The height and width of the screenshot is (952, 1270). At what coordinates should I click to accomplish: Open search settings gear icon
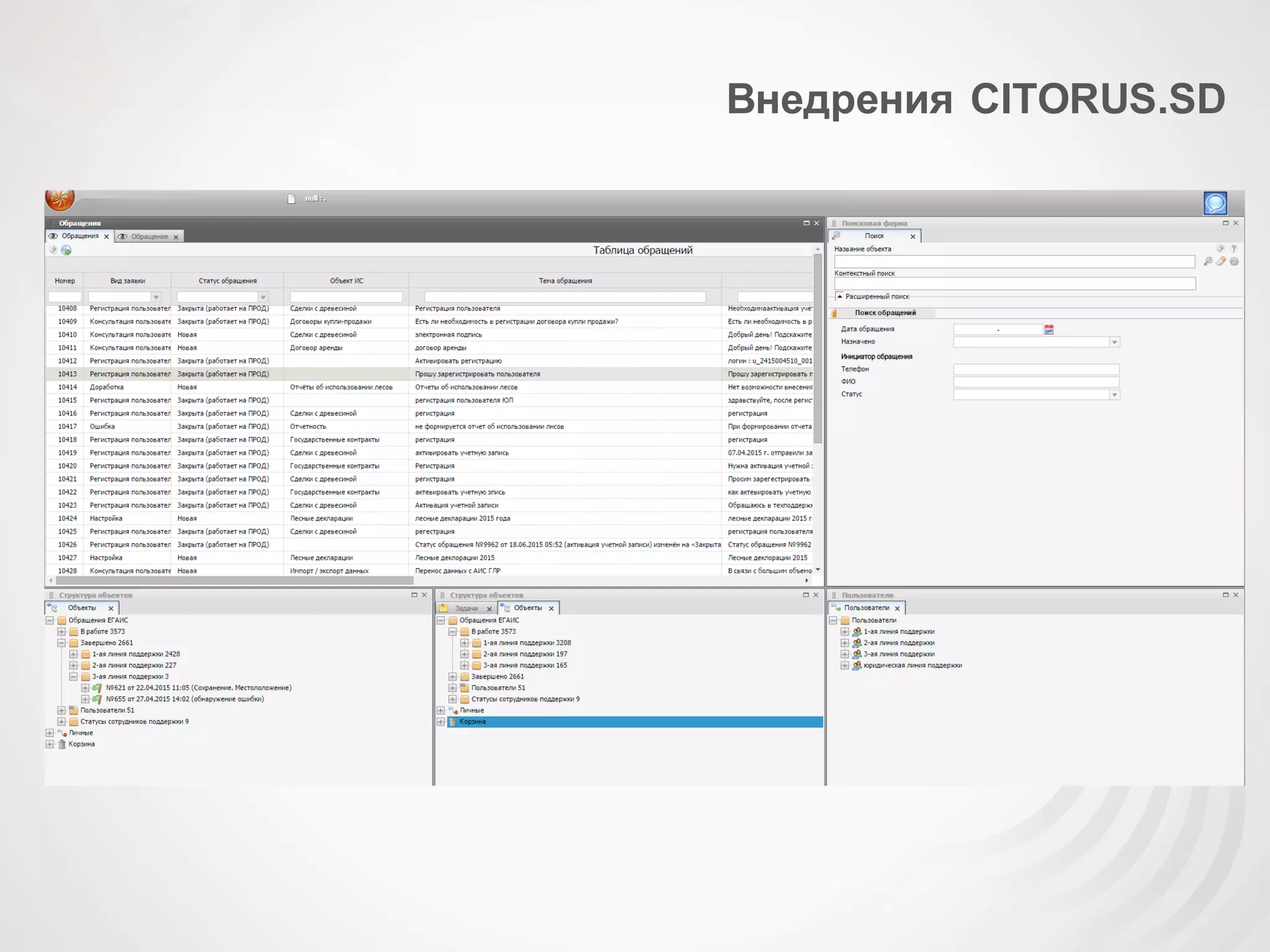pyautogui.click(x=1234, y=262)
